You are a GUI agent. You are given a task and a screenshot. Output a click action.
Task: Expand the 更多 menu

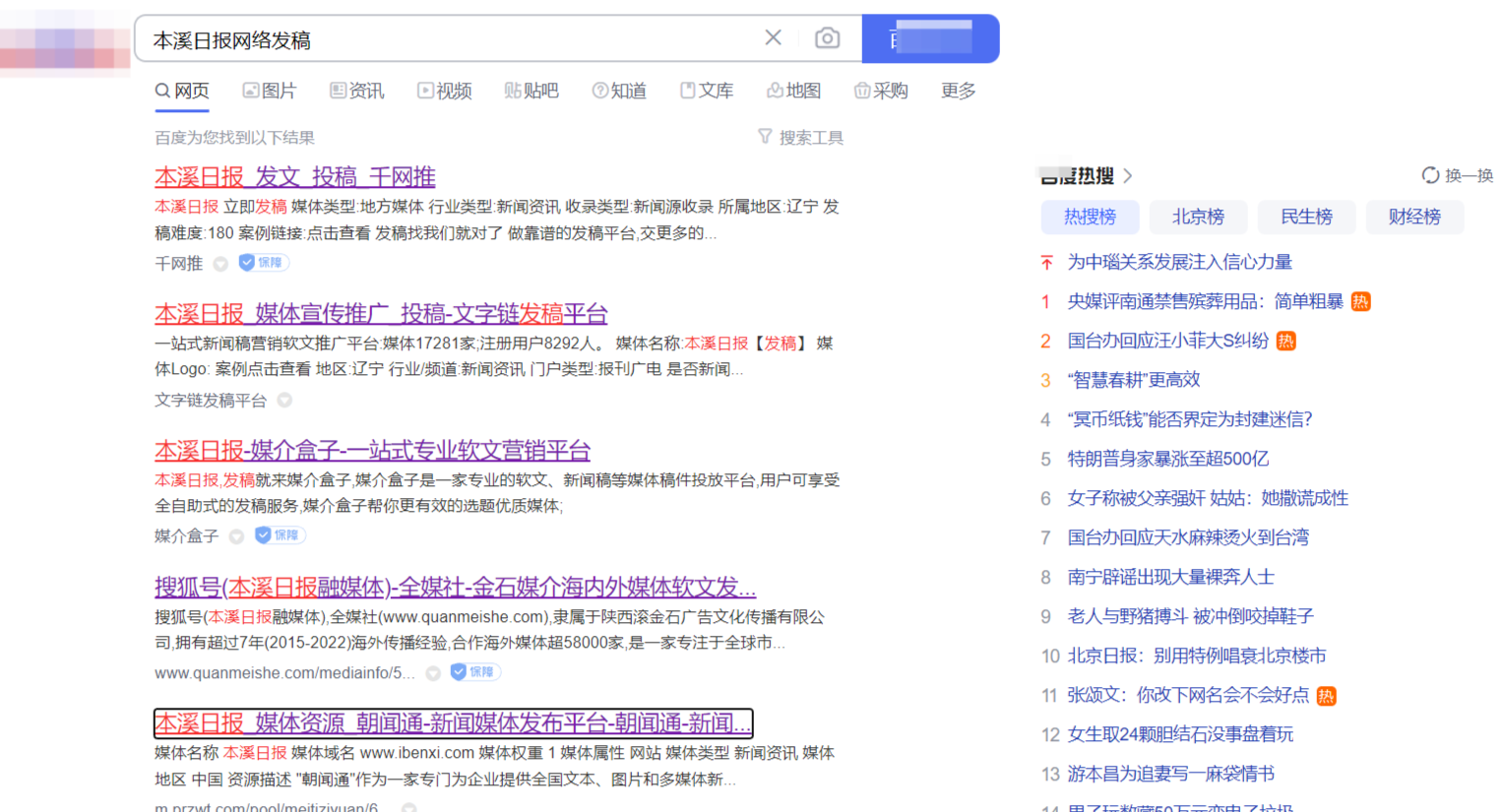pos(959,91)
